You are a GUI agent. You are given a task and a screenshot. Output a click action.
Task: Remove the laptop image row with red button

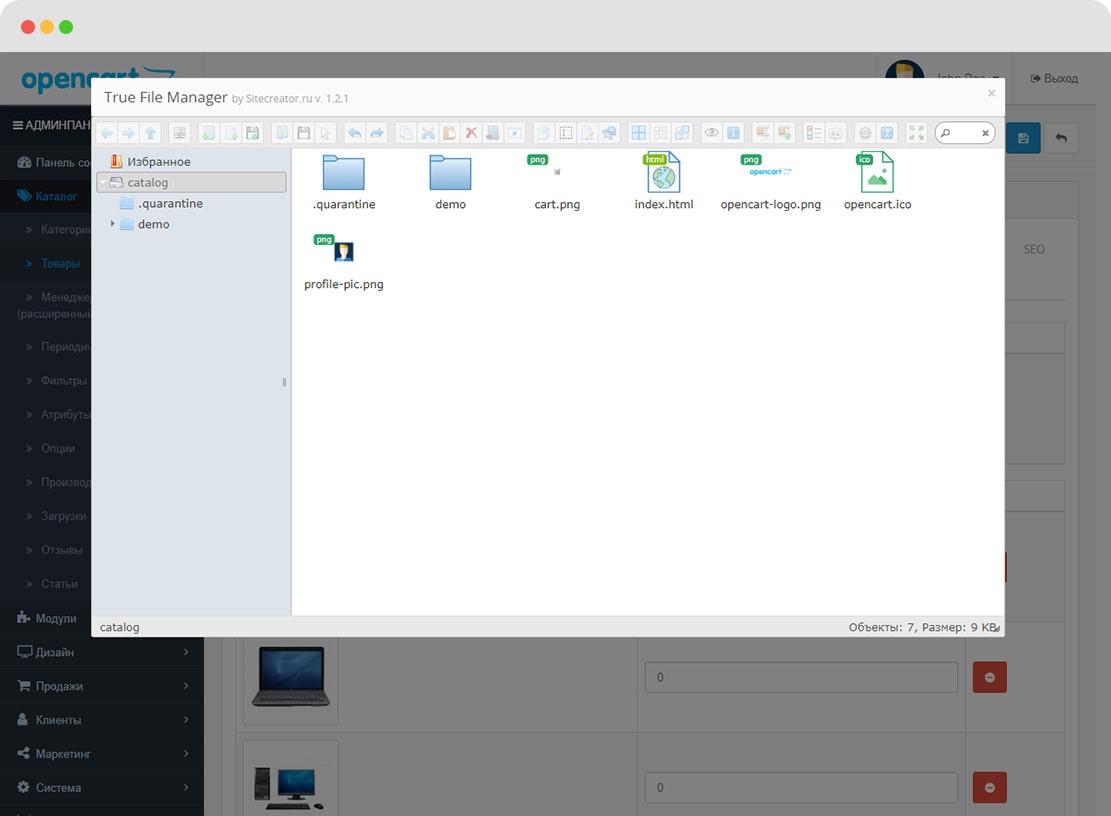click(990, 678)
